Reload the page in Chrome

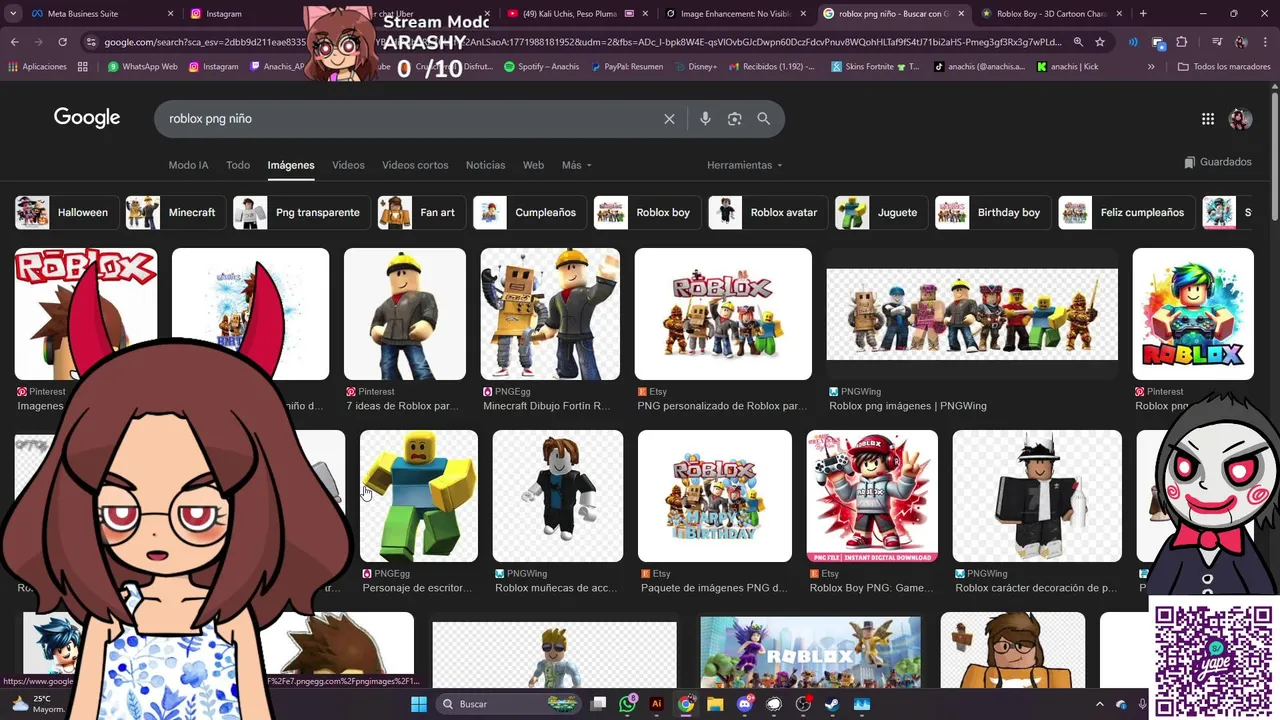tap(62, 42)
